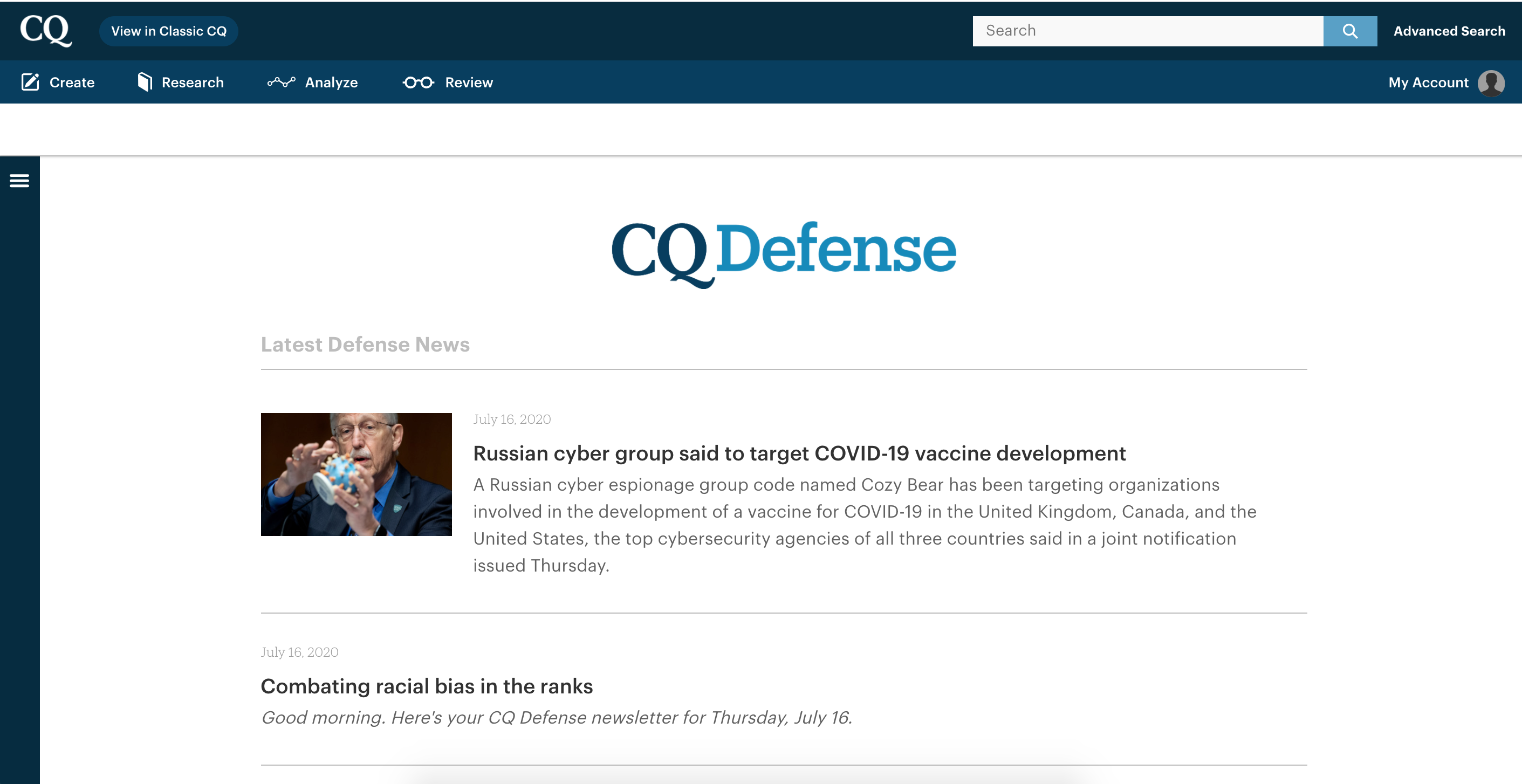Click the Review glasses icon
The image size is (1522, 784).
coord(419,82)
